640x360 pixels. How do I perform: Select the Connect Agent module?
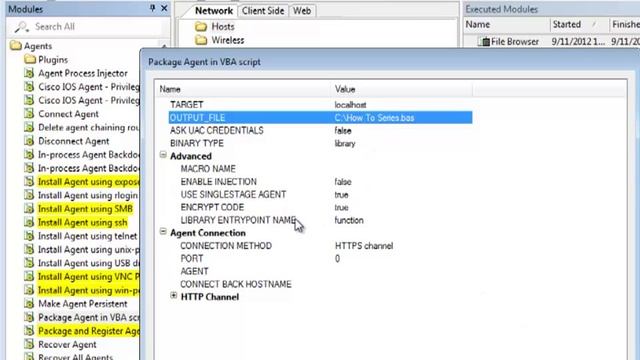tap(68, 114)
